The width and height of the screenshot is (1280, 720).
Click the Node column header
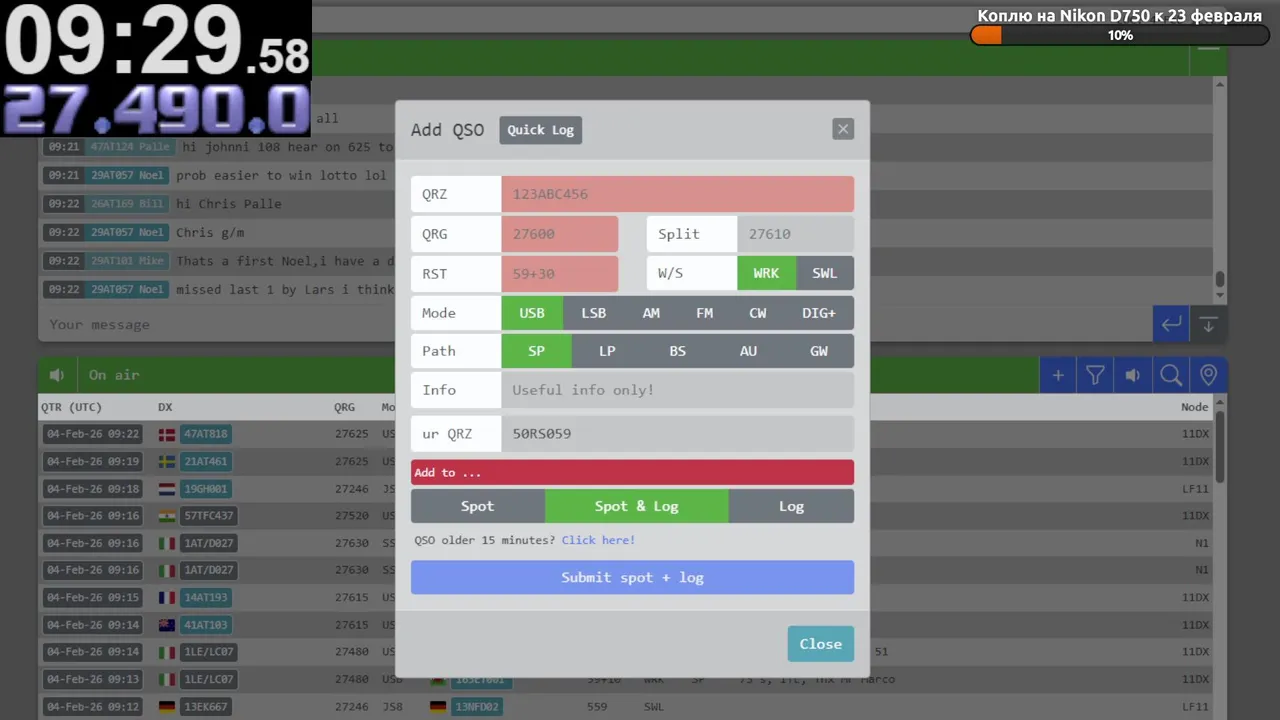pos(1195,407)
